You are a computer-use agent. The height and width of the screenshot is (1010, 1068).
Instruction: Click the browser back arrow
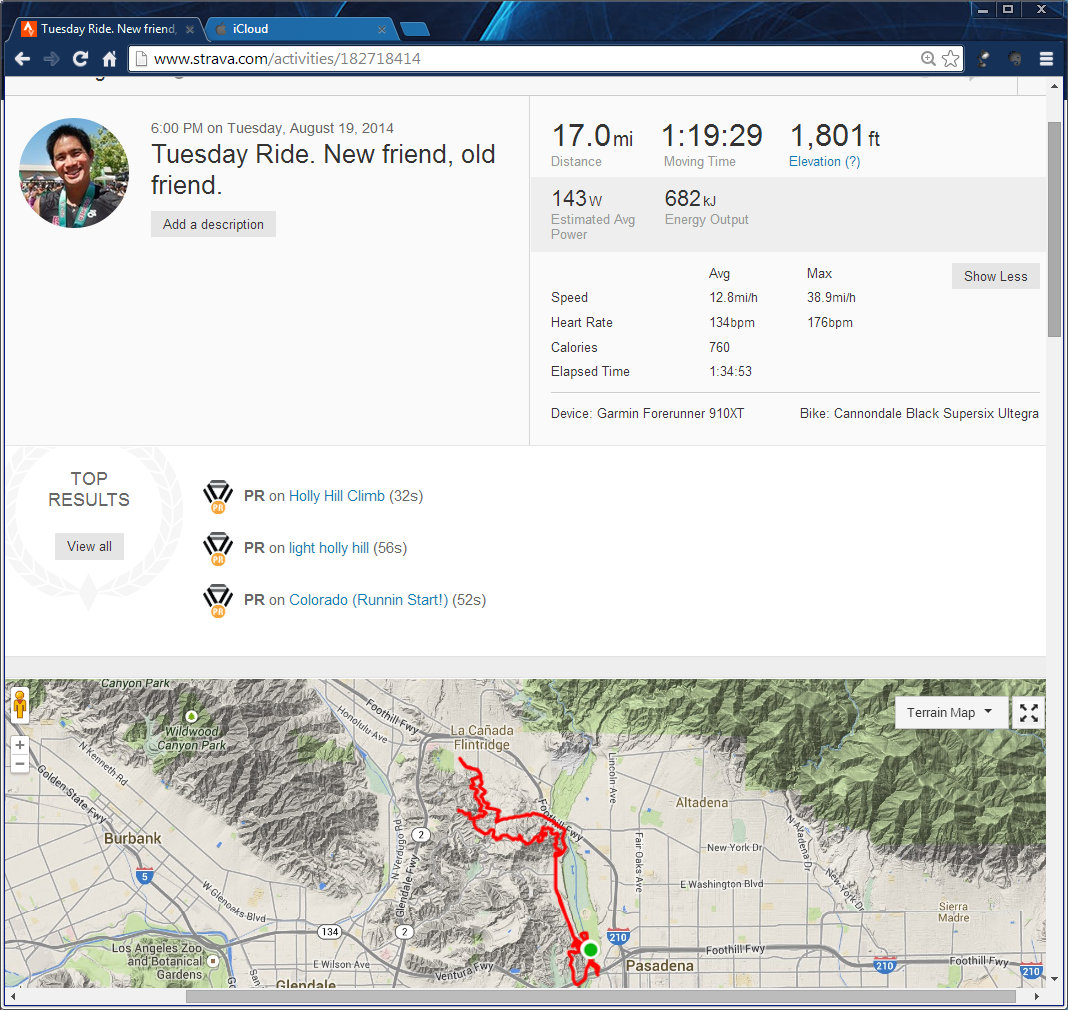pyautogui.click(x=22, y=59)
